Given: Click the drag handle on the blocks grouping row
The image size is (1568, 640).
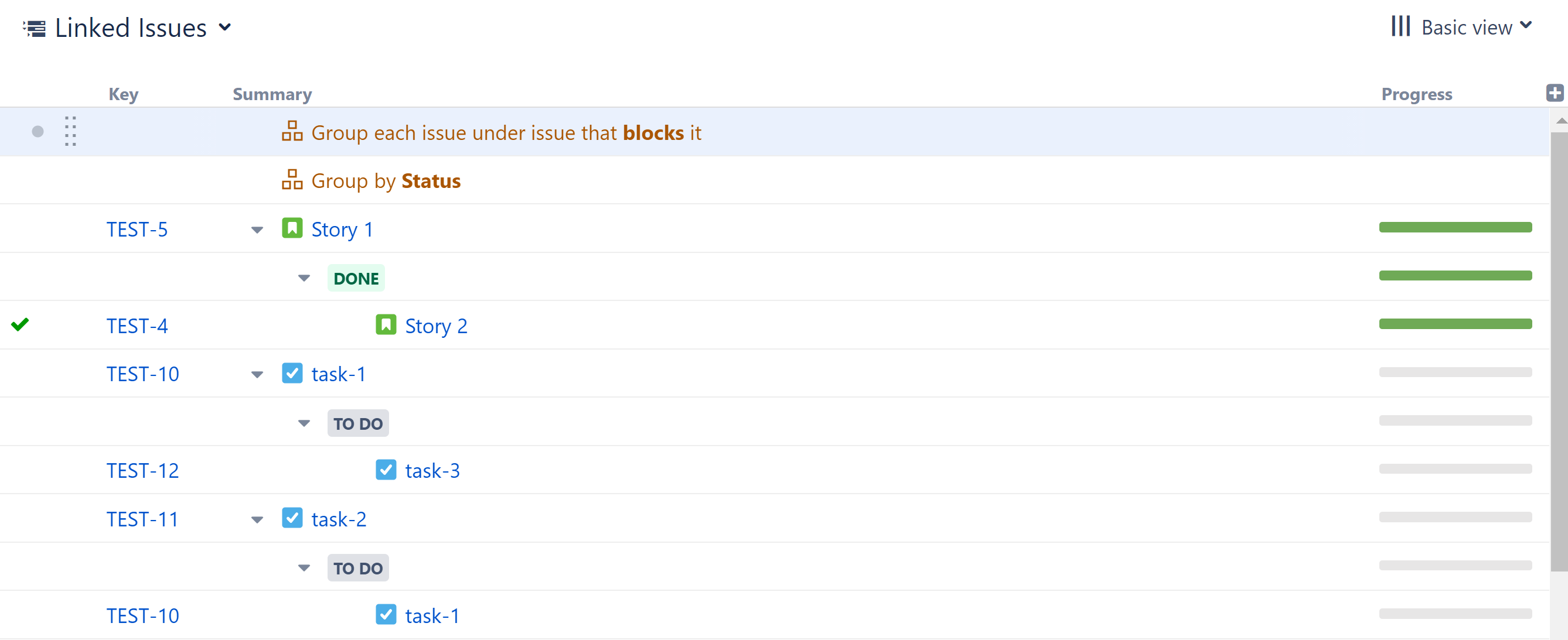Looking at the screenshot, I should 70,131.
